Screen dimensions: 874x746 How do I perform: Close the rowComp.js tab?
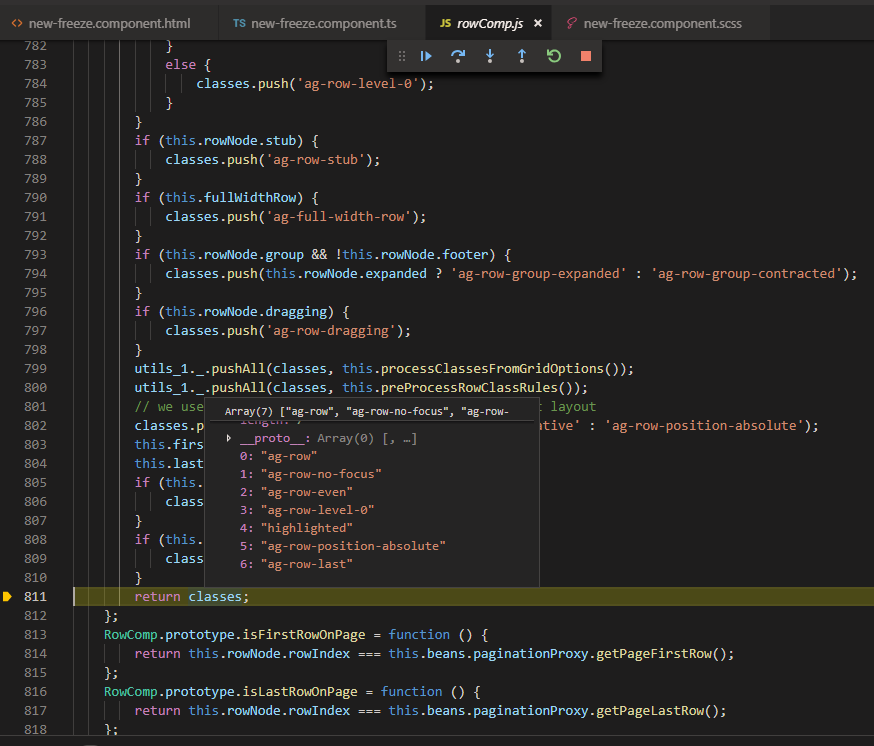click(537, 23)
